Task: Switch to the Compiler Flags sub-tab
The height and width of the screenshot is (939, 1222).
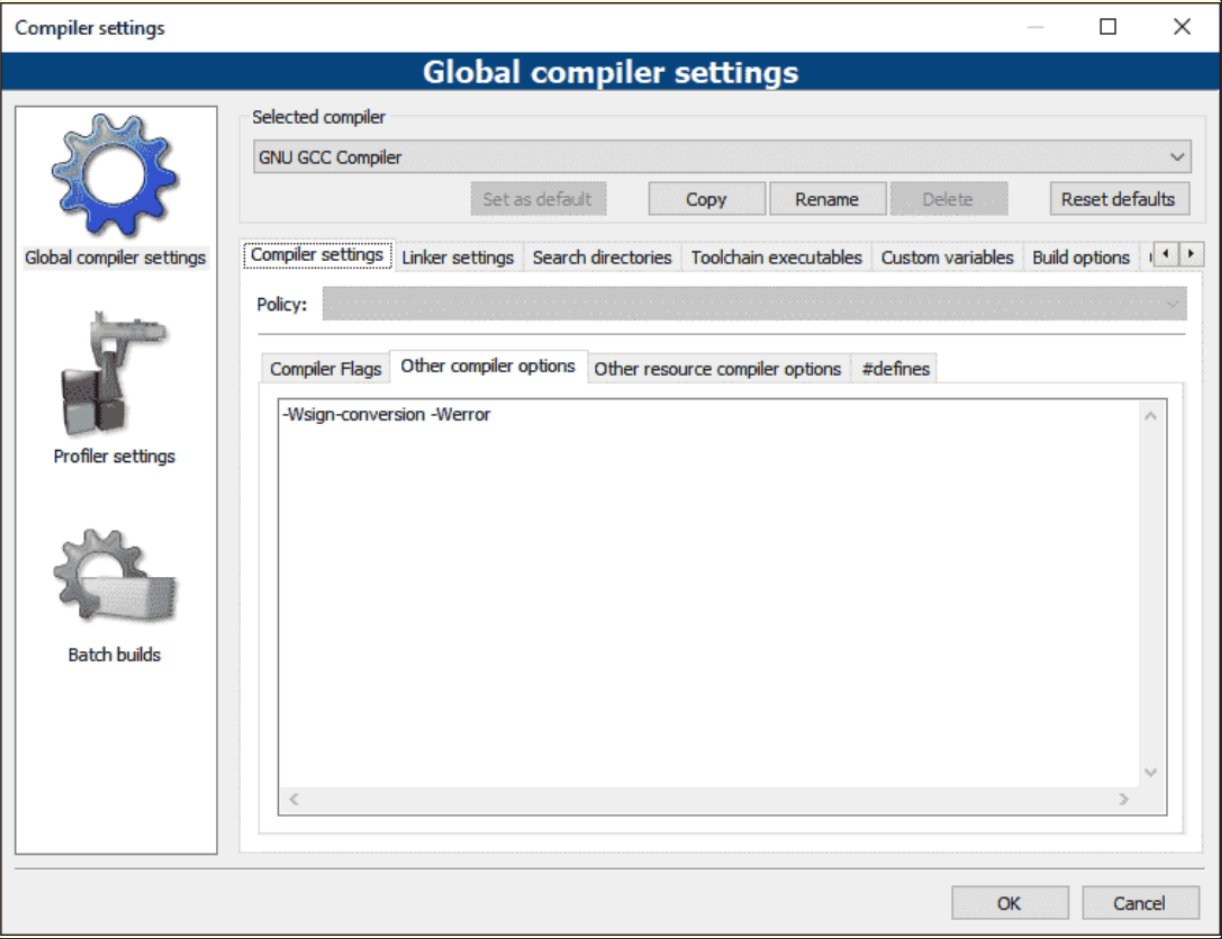Action: pos(325,369)
